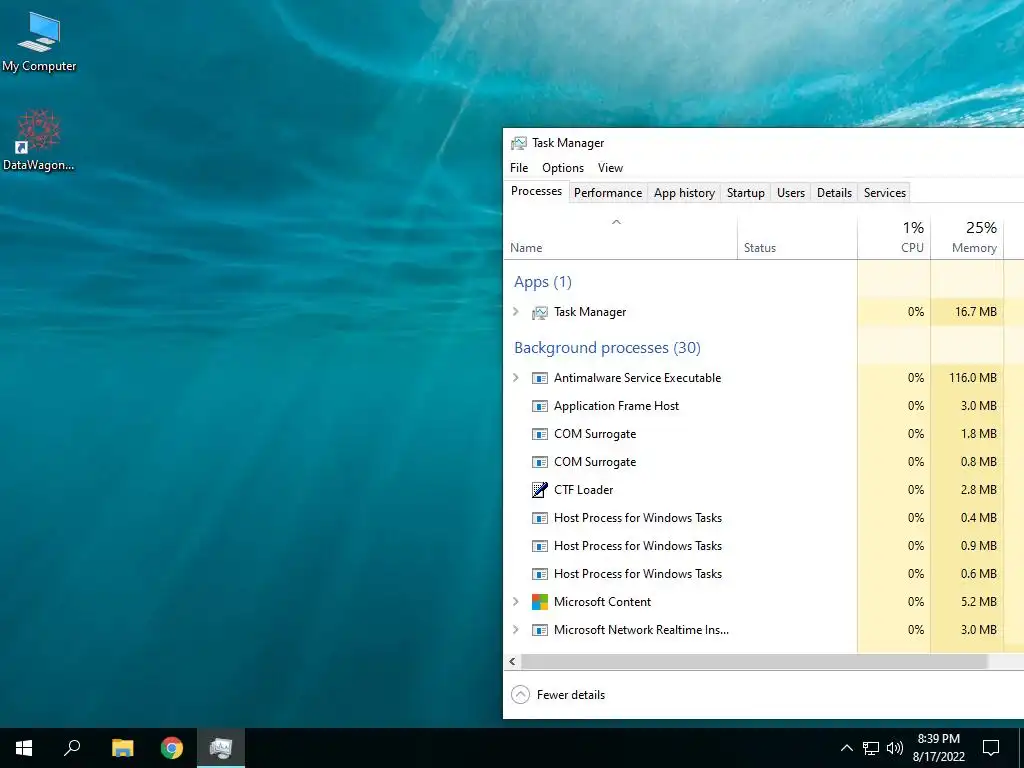The width and height of the screenshot is (1024, 768).
Task: Open taskbar search magnifier
Action: (x=72, y=748)
